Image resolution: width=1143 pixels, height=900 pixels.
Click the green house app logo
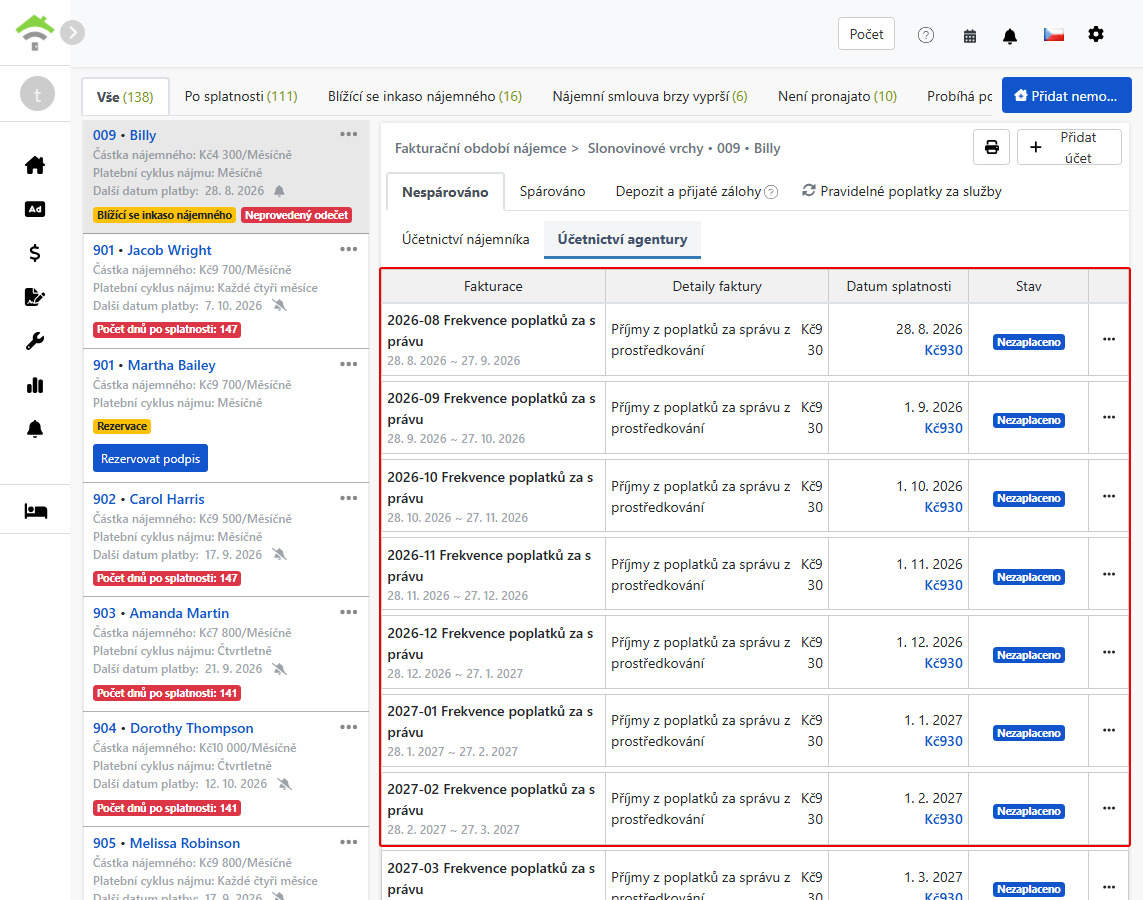(34, 33)
